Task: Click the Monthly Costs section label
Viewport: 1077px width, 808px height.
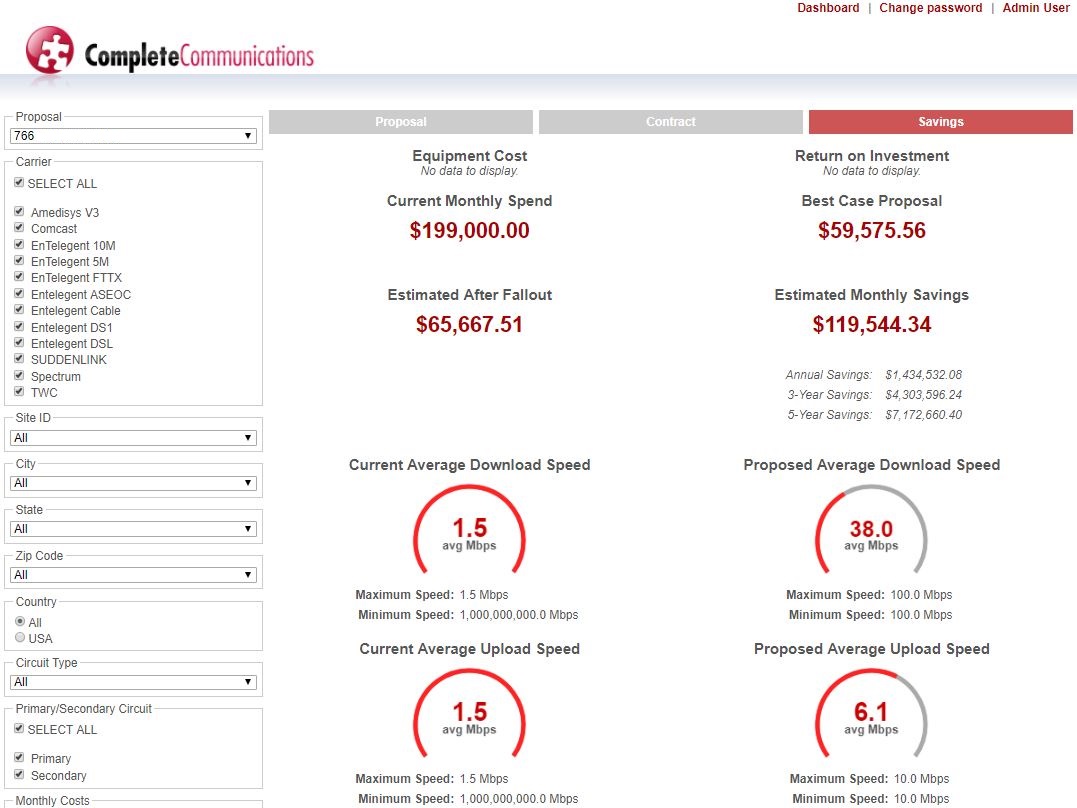Action: coord(52,800)
